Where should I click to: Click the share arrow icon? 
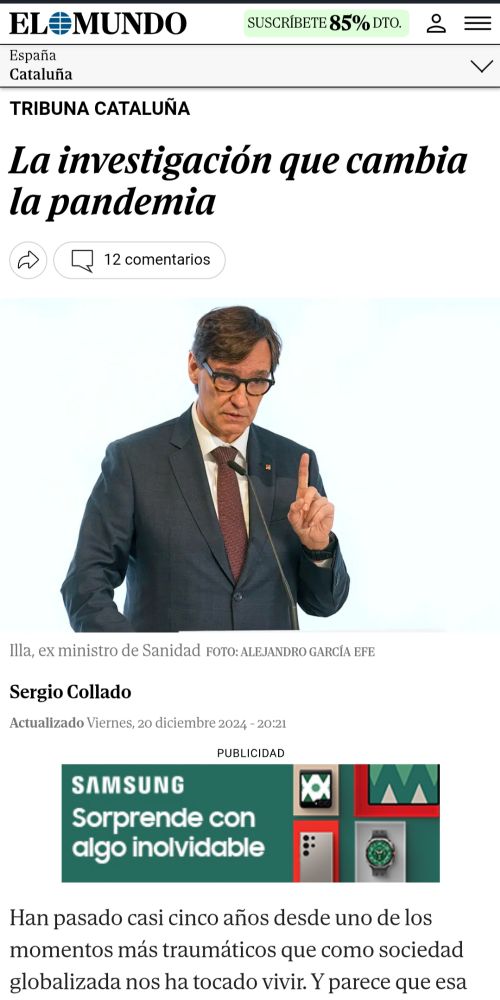pos(28,260)
